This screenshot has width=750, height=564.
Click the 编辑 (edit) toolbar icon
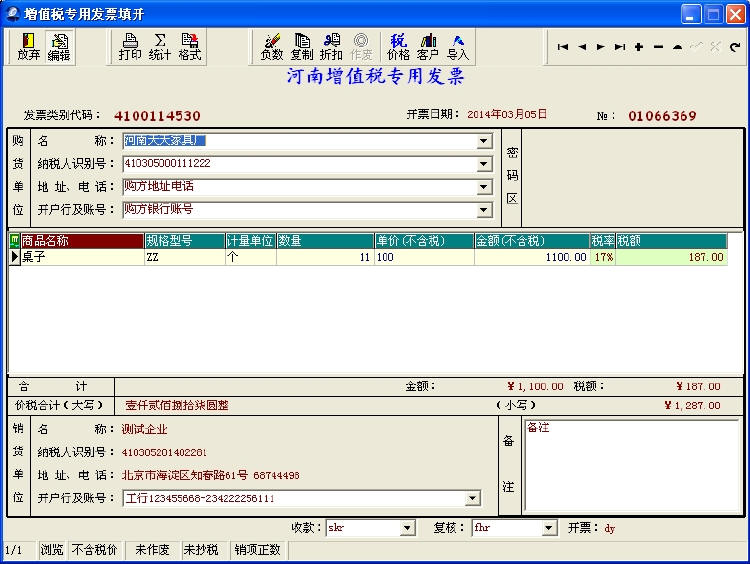59,46
